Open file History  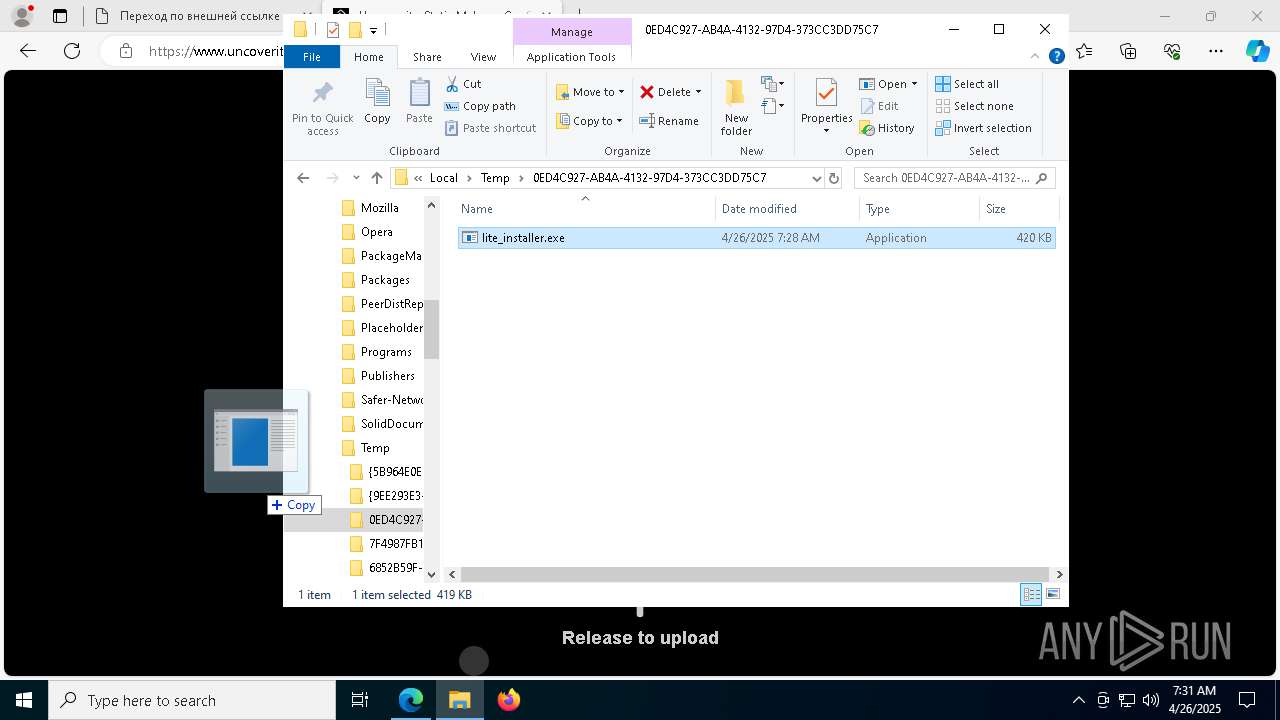point(887,128)
